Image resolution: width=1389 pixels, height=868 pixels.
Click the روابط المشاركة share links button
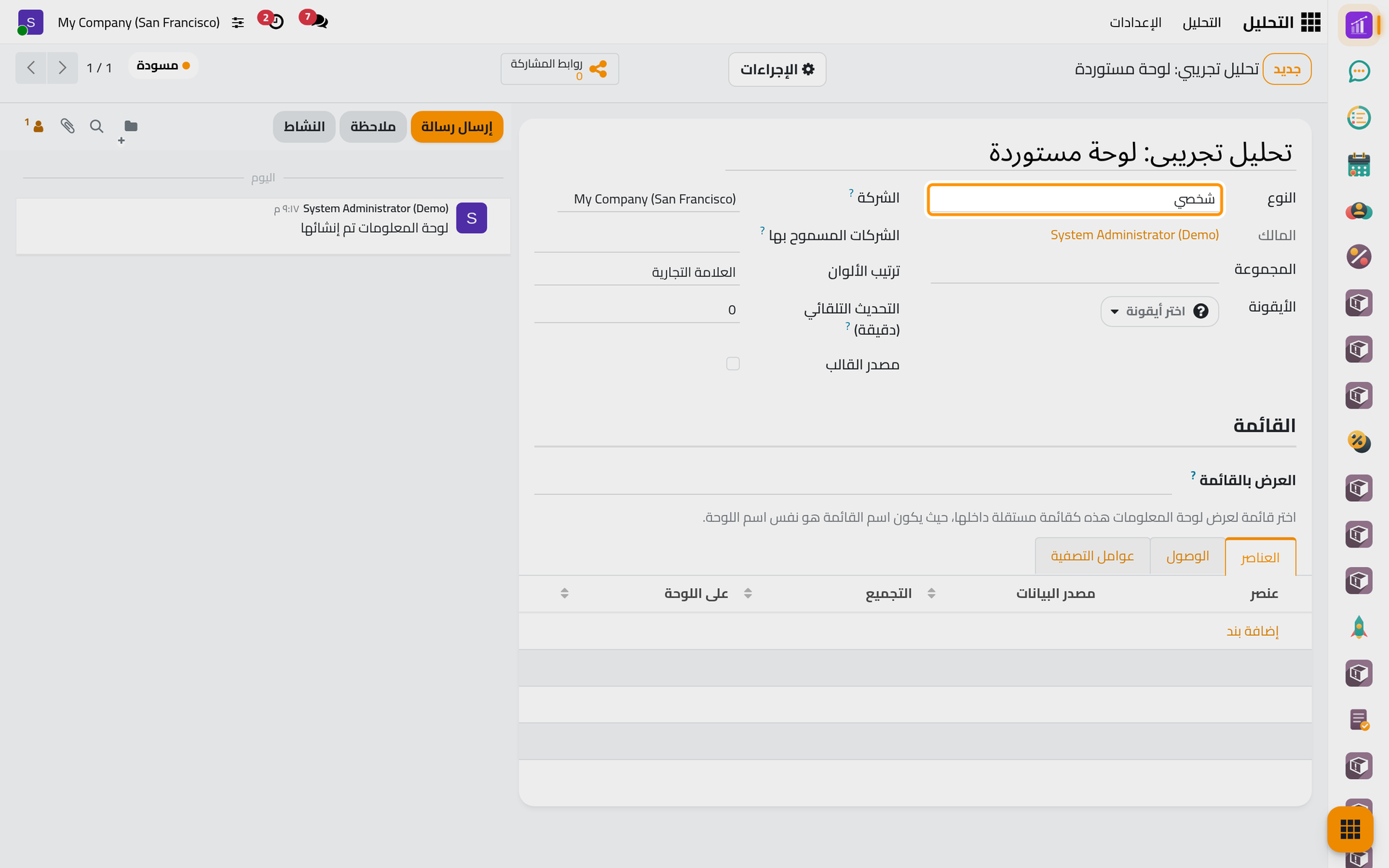coord(559,69)
